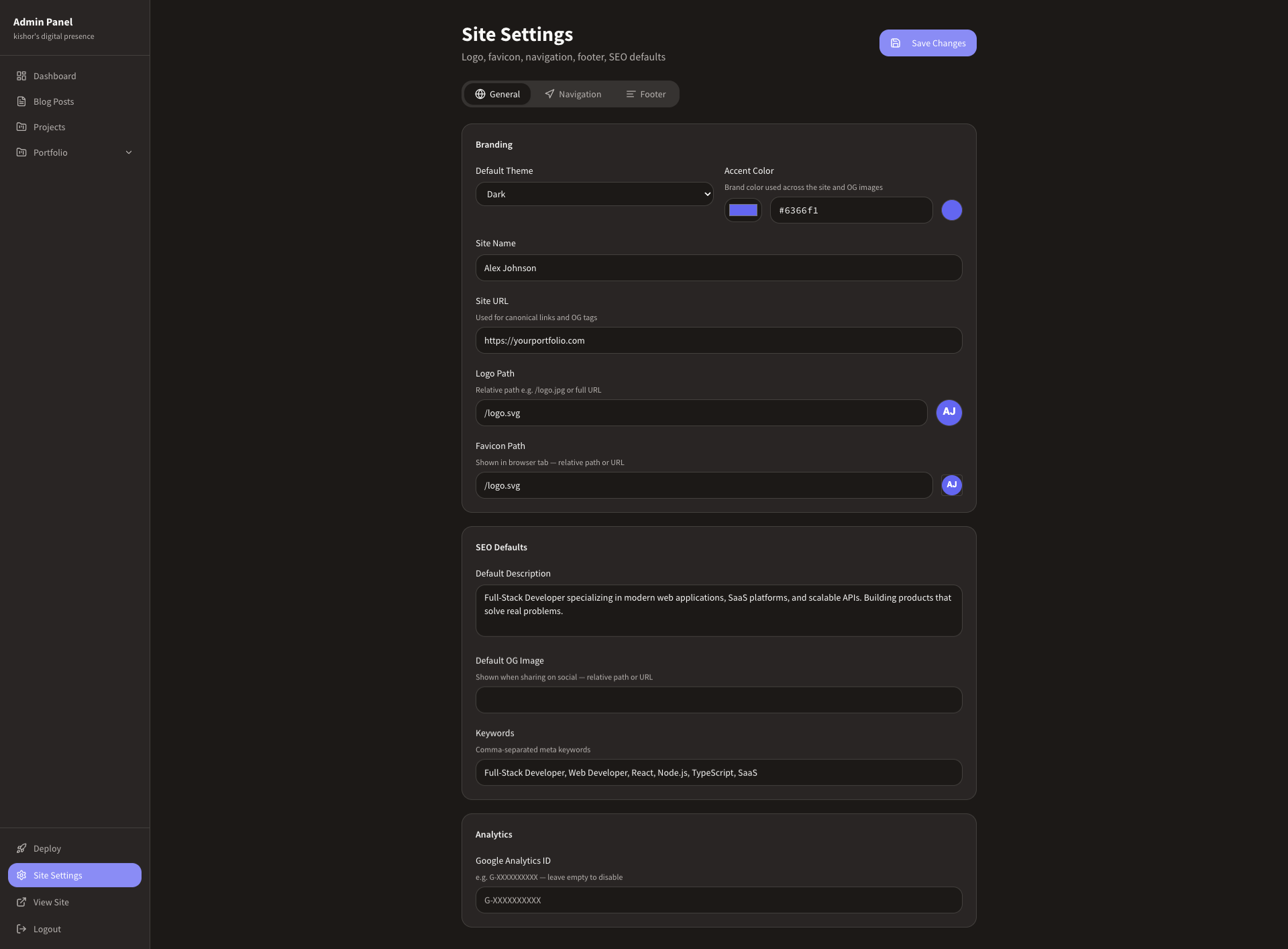Open the accent color picker swatch
This screenshot has width=1288, height=949.
point(743,210)
